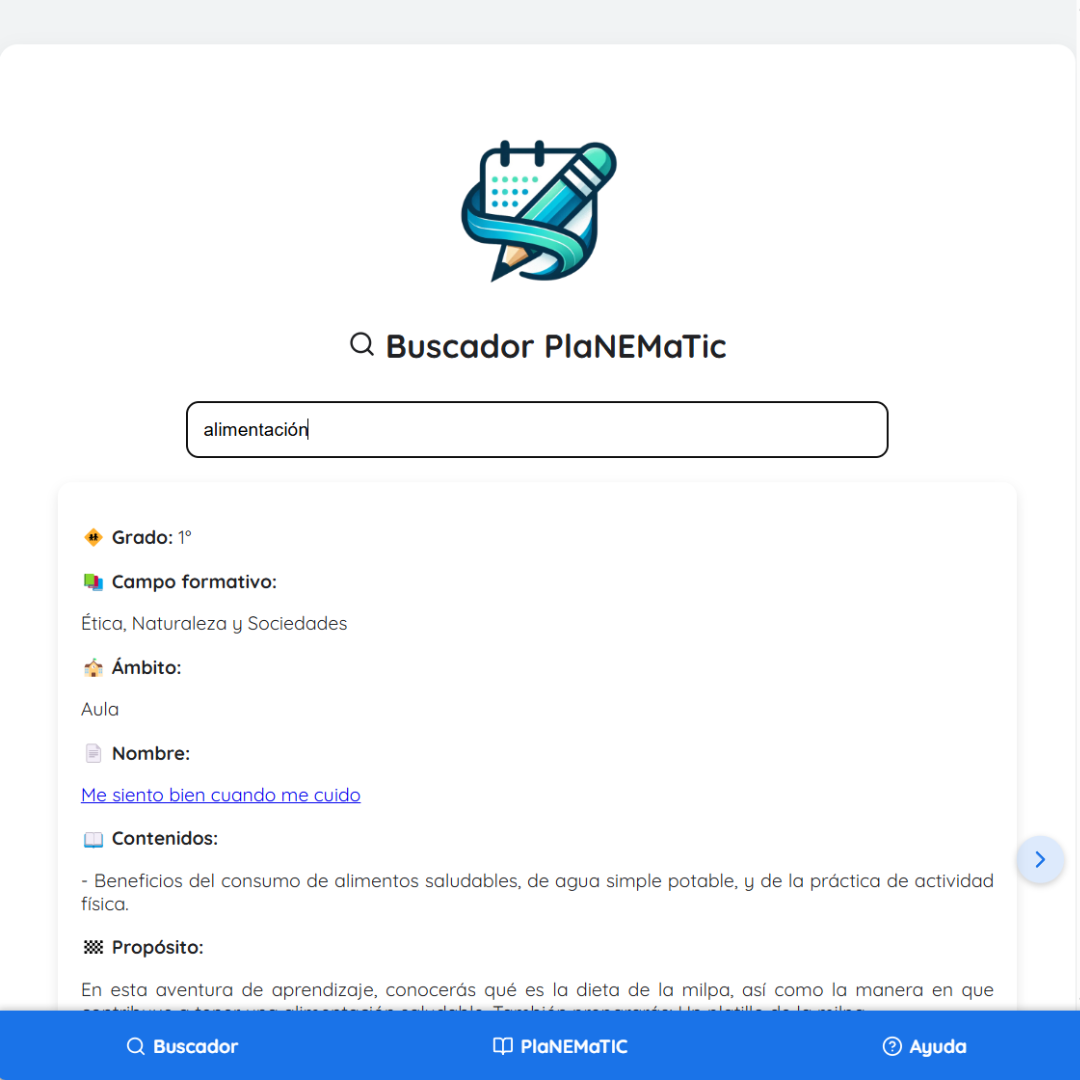1080x1080 pixels.
Task: Click the book icon beside PlaNEMaTic label
Action: pos(502,1046)
